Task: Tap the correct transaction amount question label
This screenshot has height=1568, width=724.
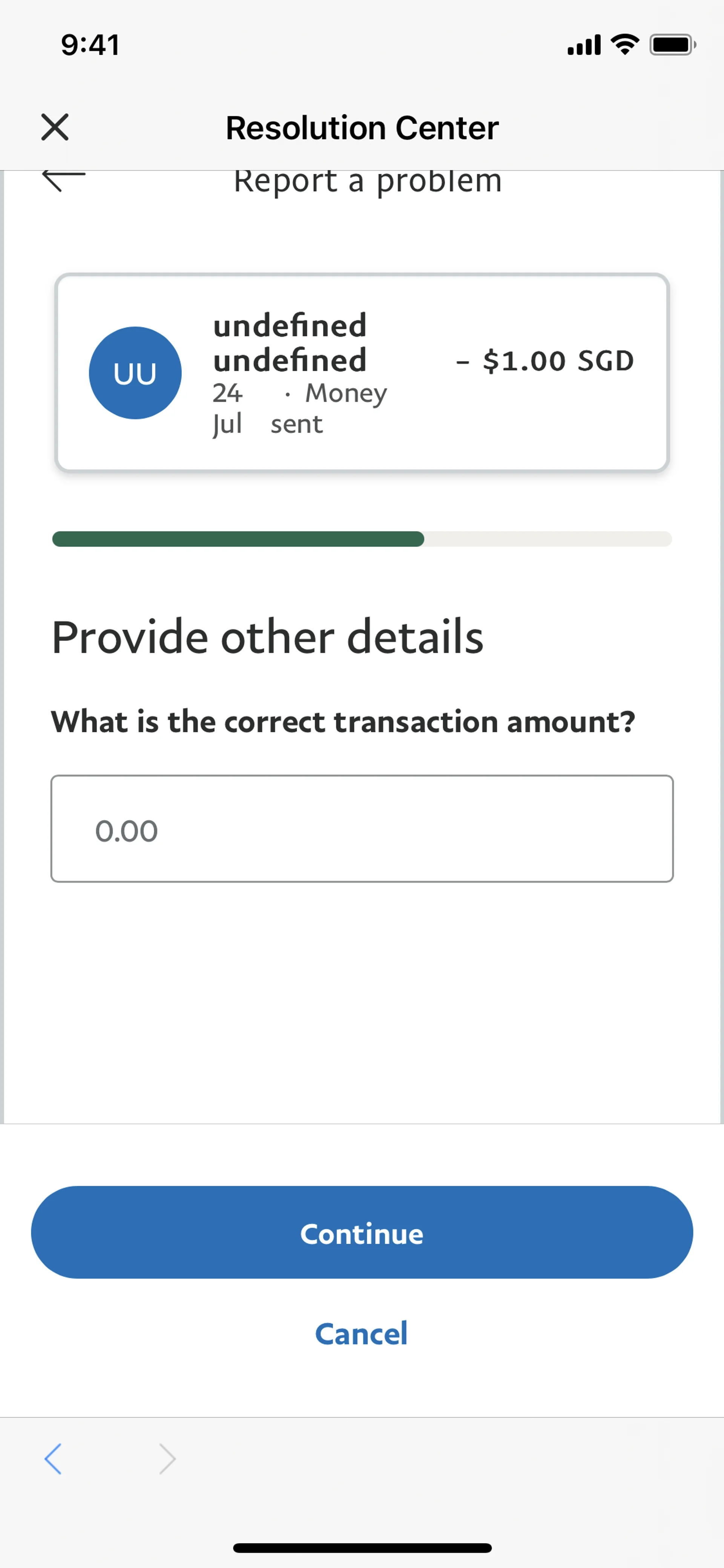Action: point(343,722)
